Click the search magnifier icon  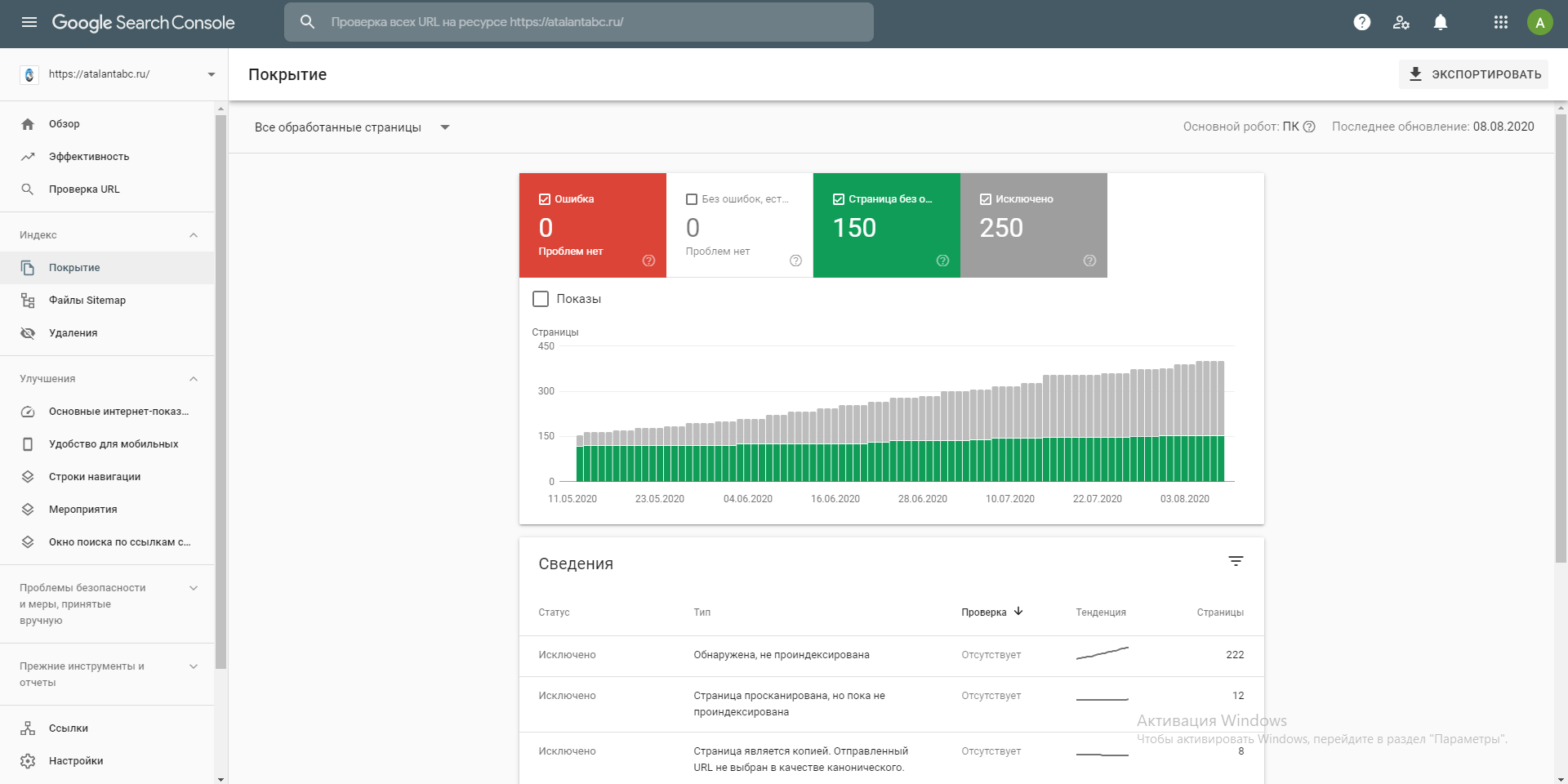[x=307, y=22]
